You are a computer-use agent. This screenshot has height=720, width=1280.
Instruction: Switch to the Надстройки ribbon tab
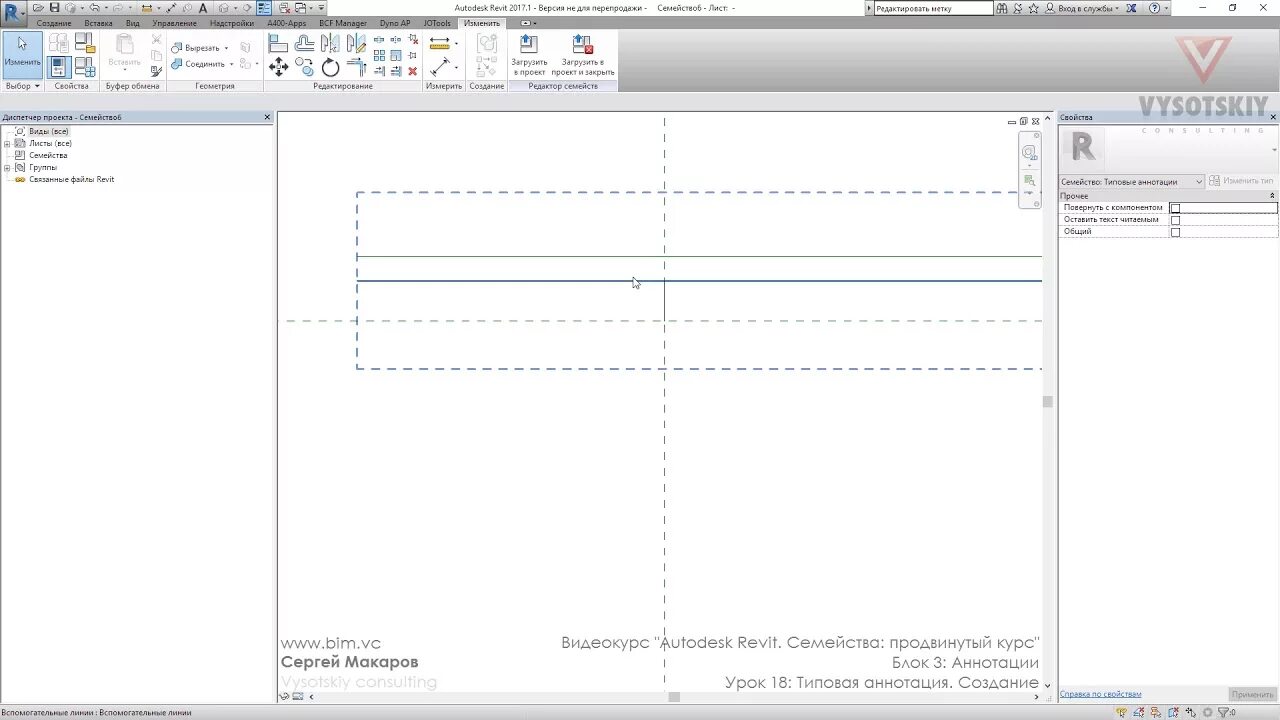(232, 23)
